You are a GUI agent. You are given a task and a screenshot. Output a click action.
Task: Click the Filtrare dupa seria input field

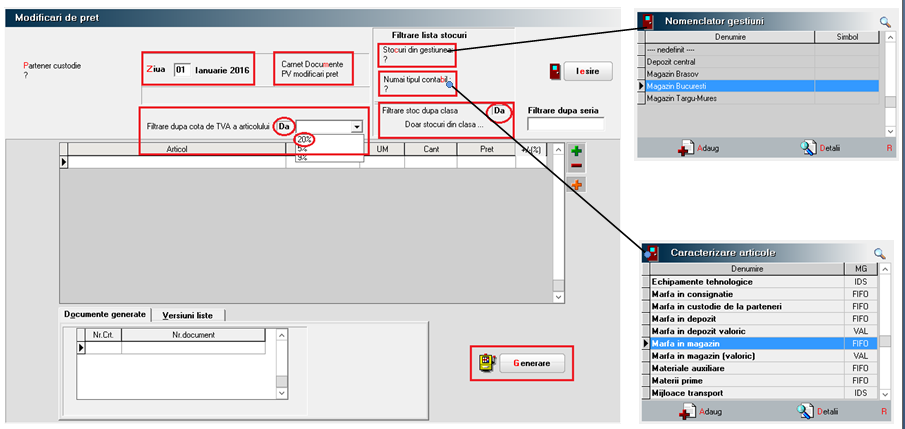tap(565, 125)
